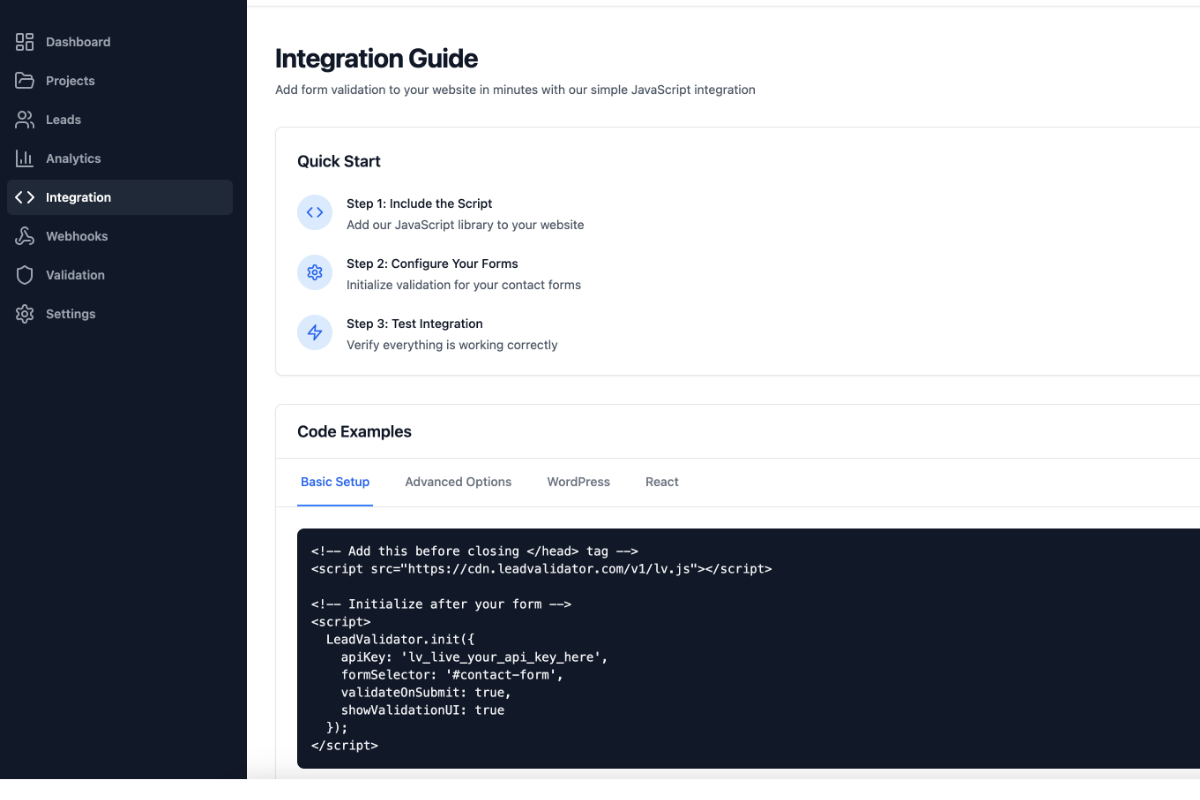Switch to the React code tab
1200x800 pixels.
click(x=662, y=482)
